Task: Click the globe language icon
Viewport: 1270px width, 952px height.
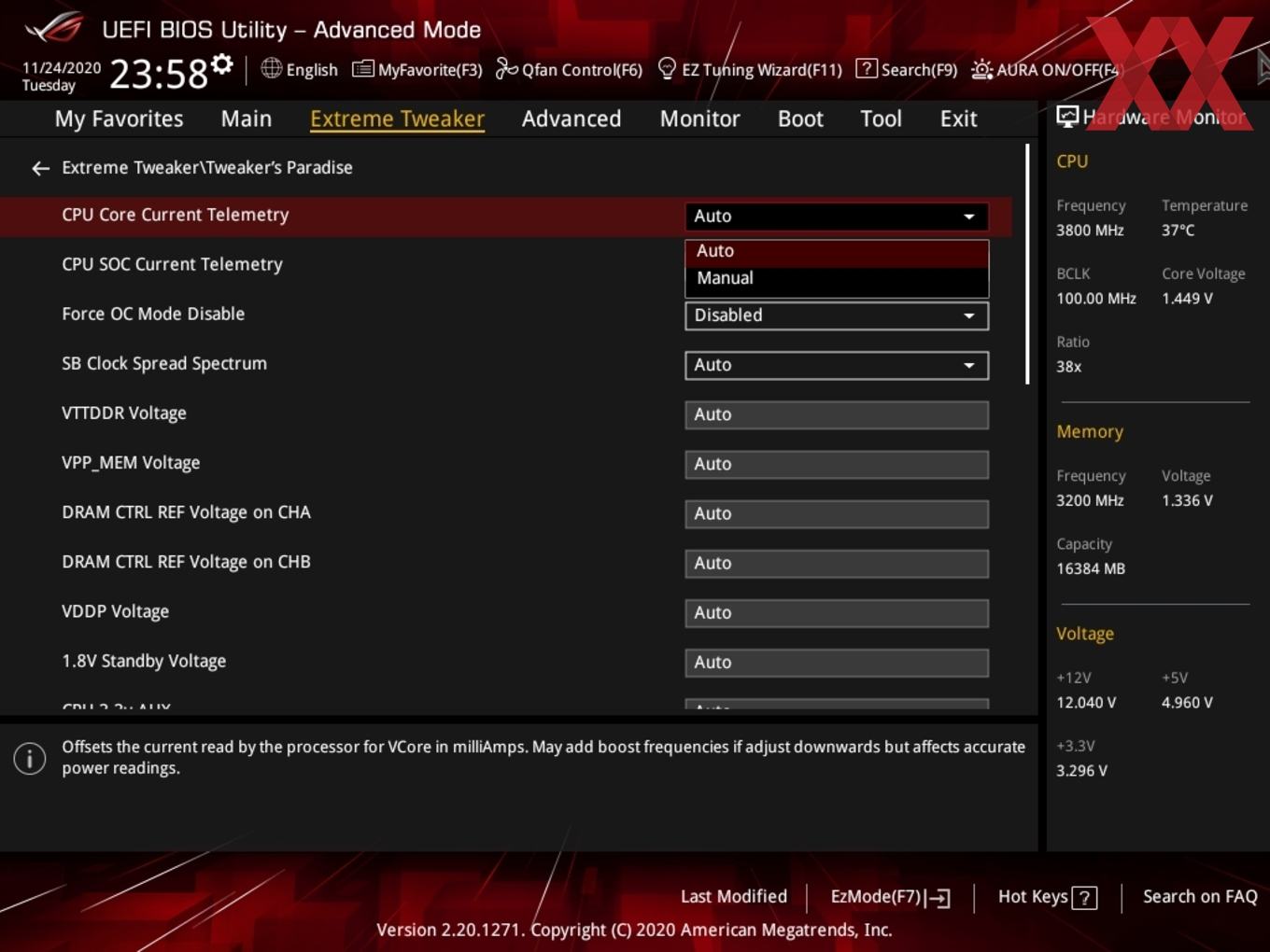Action: pyautogui.click(x=271, y=68)
